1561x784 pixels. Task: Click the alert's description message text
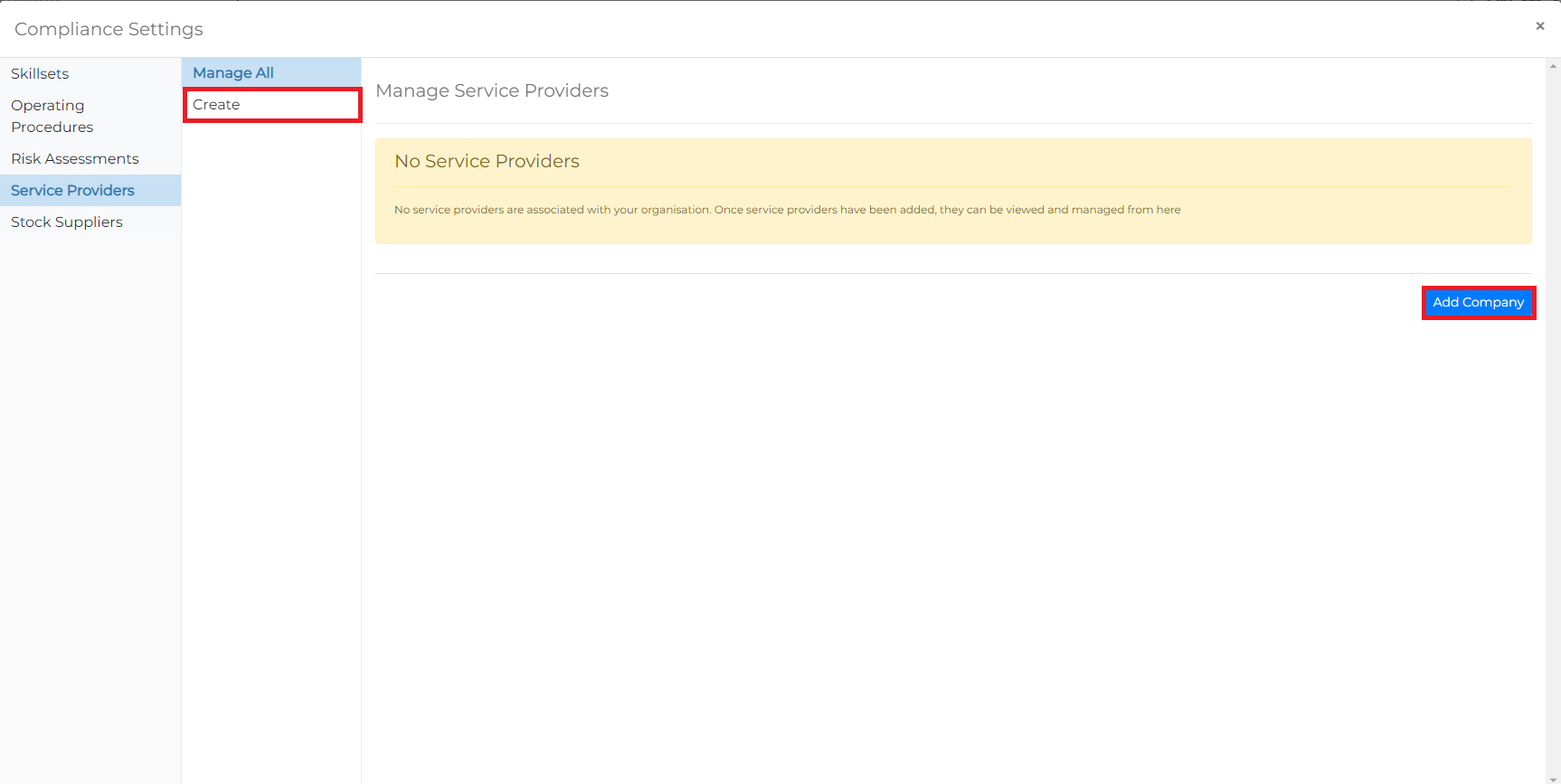click(x=787, y=210)
